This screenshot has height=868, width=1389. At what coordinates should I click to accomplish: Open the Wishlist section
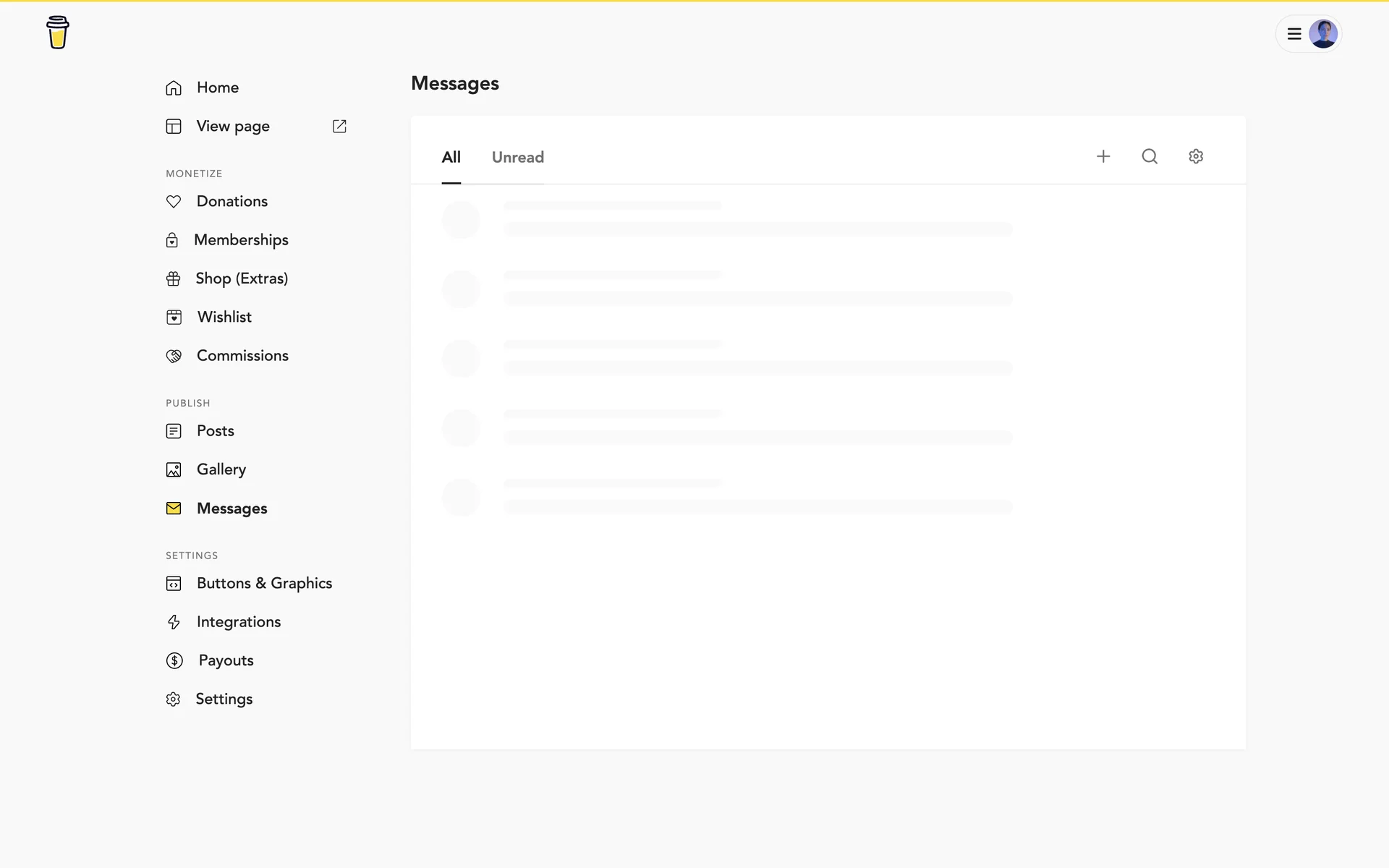224,317
